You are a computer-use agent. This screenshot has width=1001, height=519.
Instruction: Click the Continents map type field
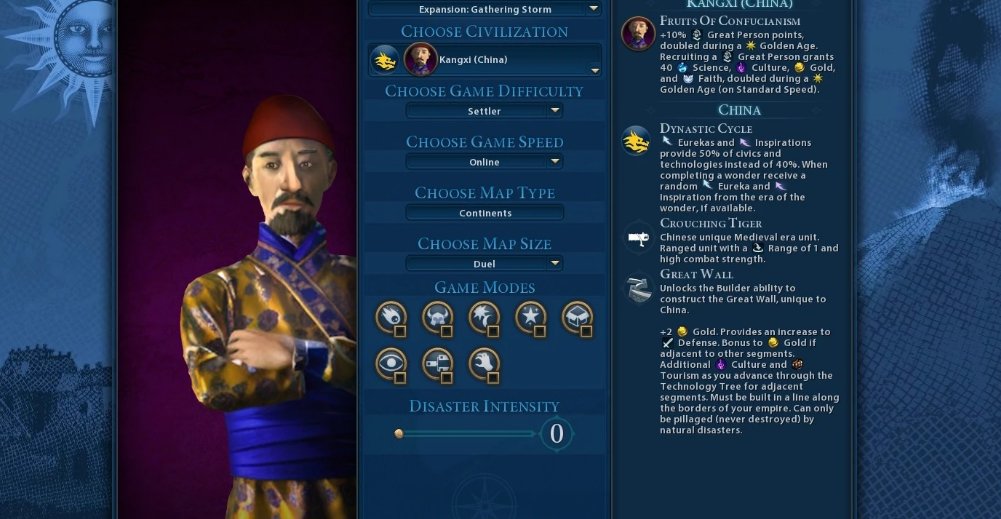(x=485, y=213)
